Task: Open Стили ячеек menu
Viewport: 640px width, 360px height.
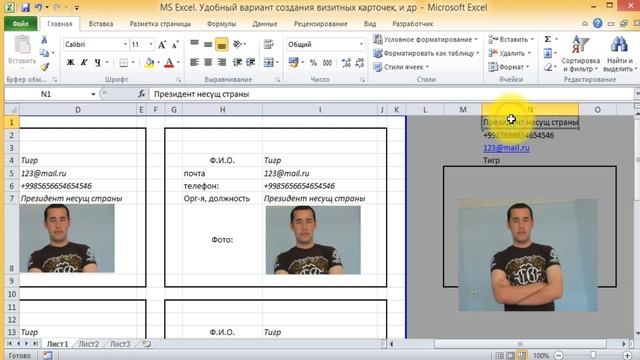Action: [401, 67]
